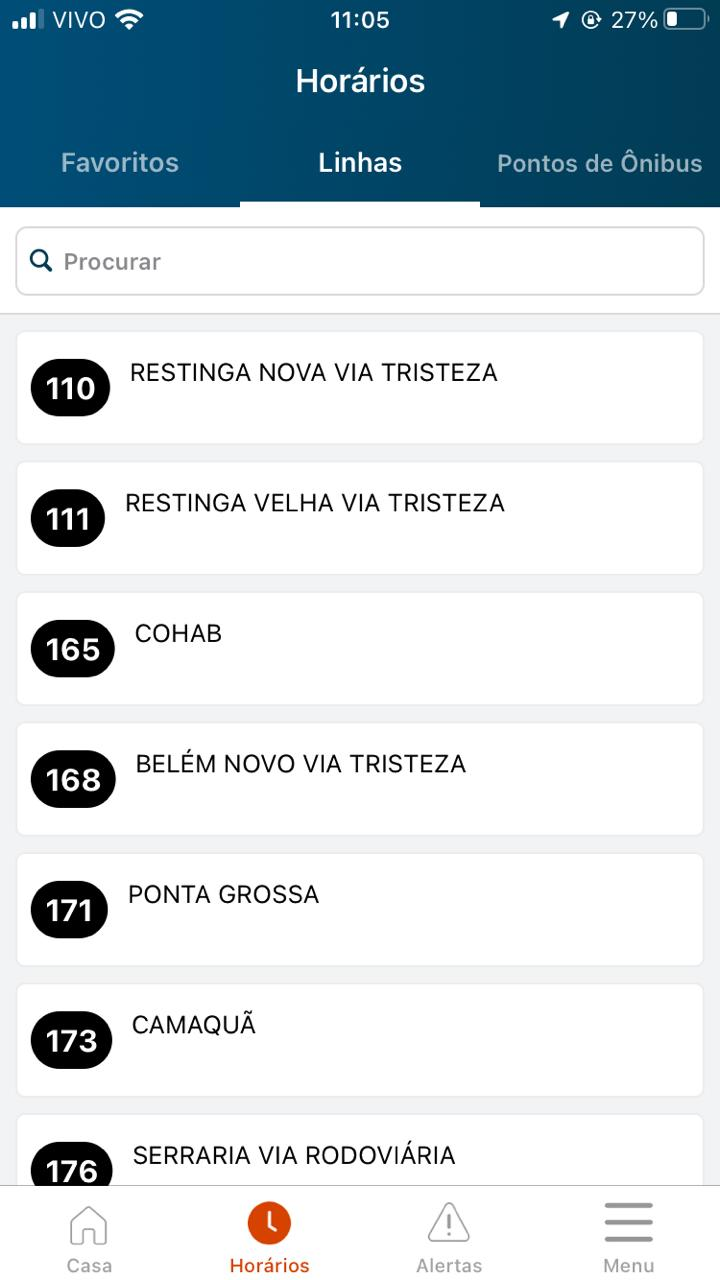
Task: Tap the 165 line number badge
Action: (73, 649)
